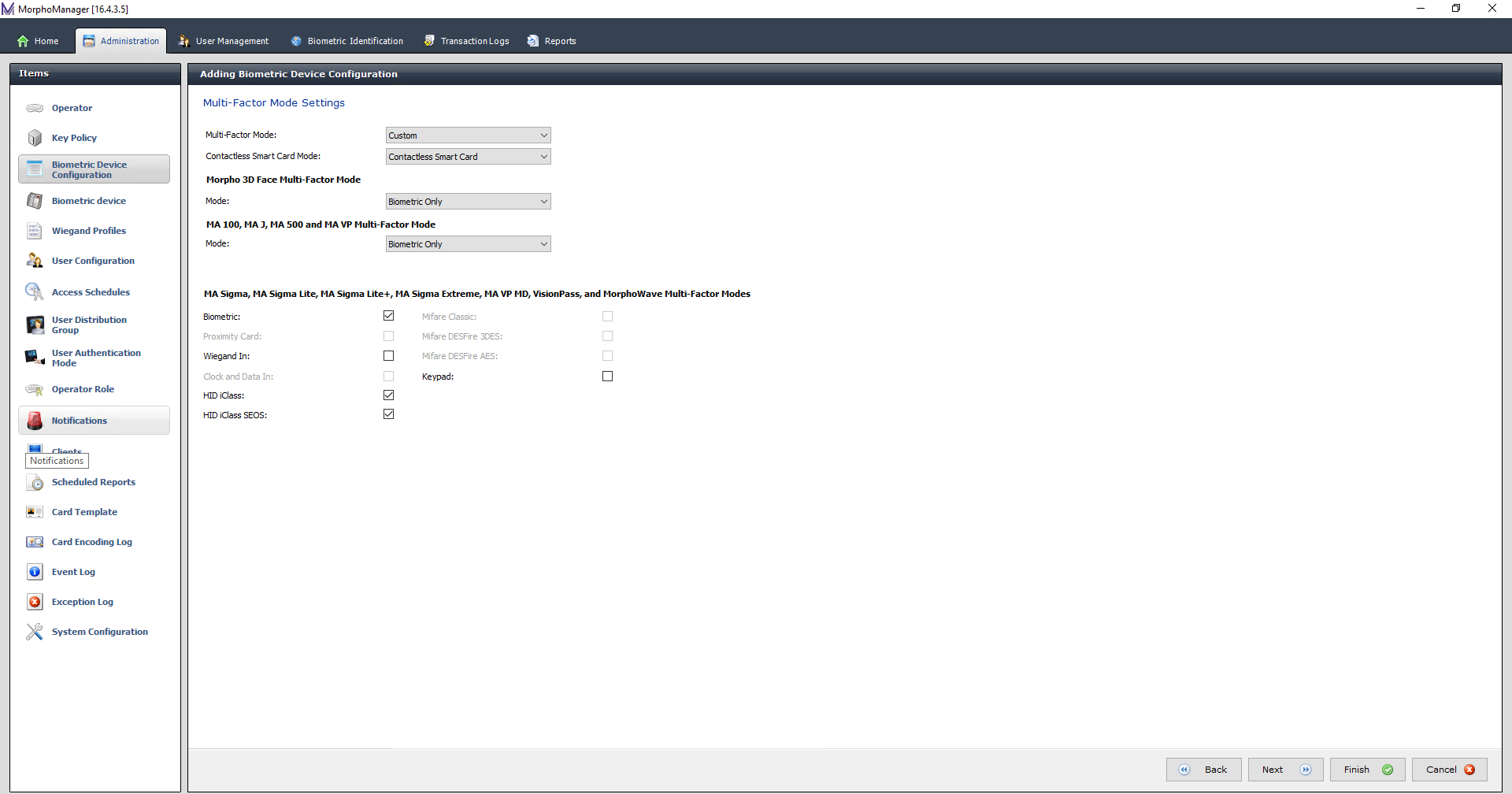Open the Multi-Factor Mode dropdown
Screen dimensions: 1512x794
pos(468,135)
